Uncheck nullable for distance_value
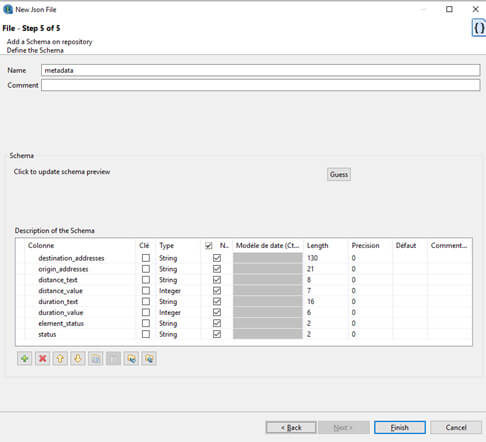This screenshot has width=486, height=442. (x=217, y=291)
